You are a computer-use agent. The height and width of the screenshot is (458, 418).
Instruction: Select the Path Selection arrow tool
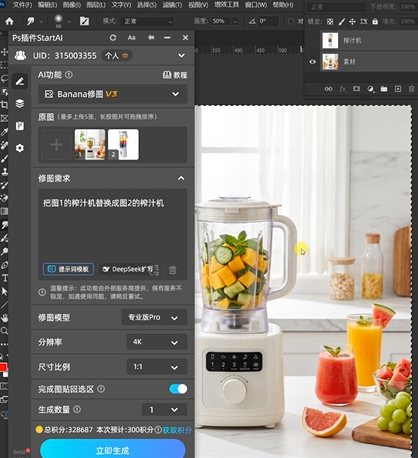coord(5,291)
